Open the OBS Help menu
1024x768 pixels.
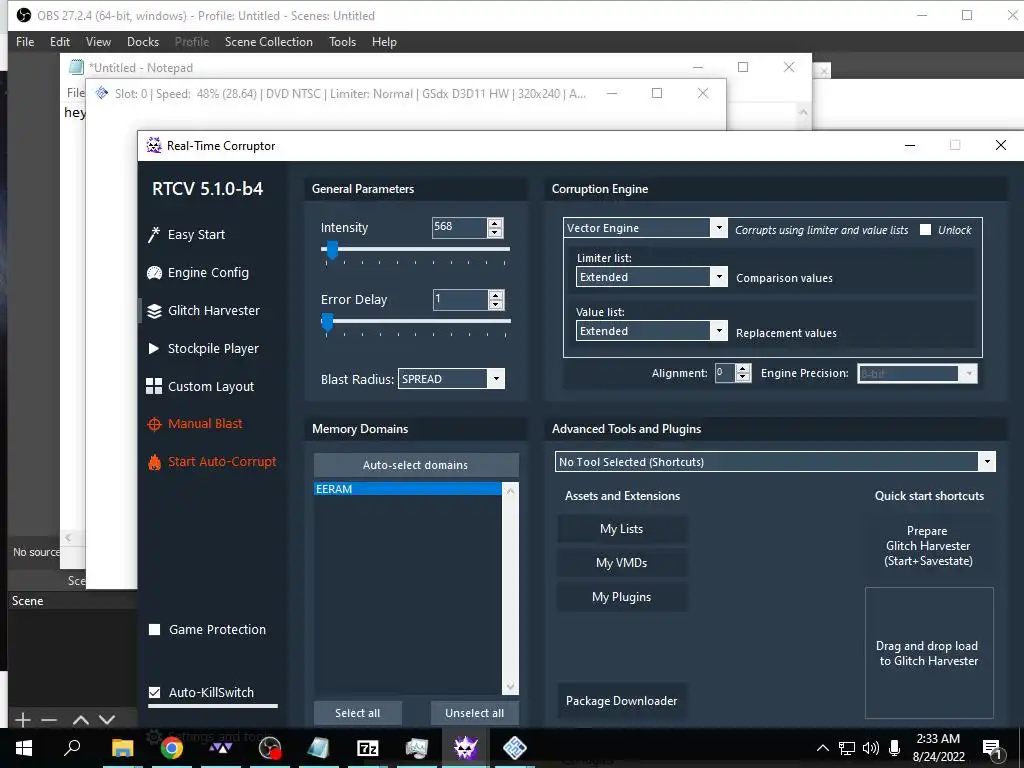[384, 42]
